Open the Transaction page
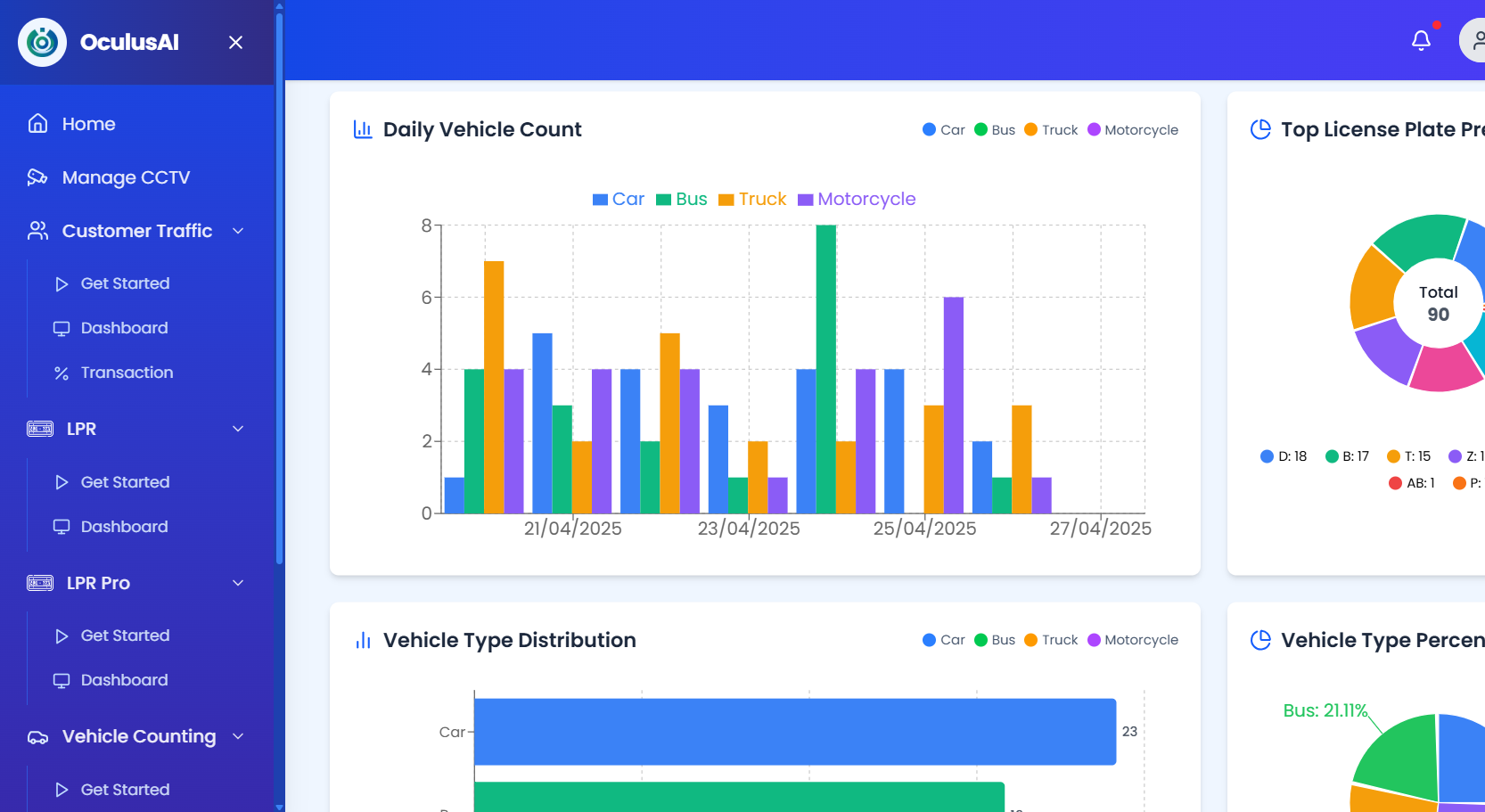The width and height of the screenshot is (1485, 812). pos(127,373)
